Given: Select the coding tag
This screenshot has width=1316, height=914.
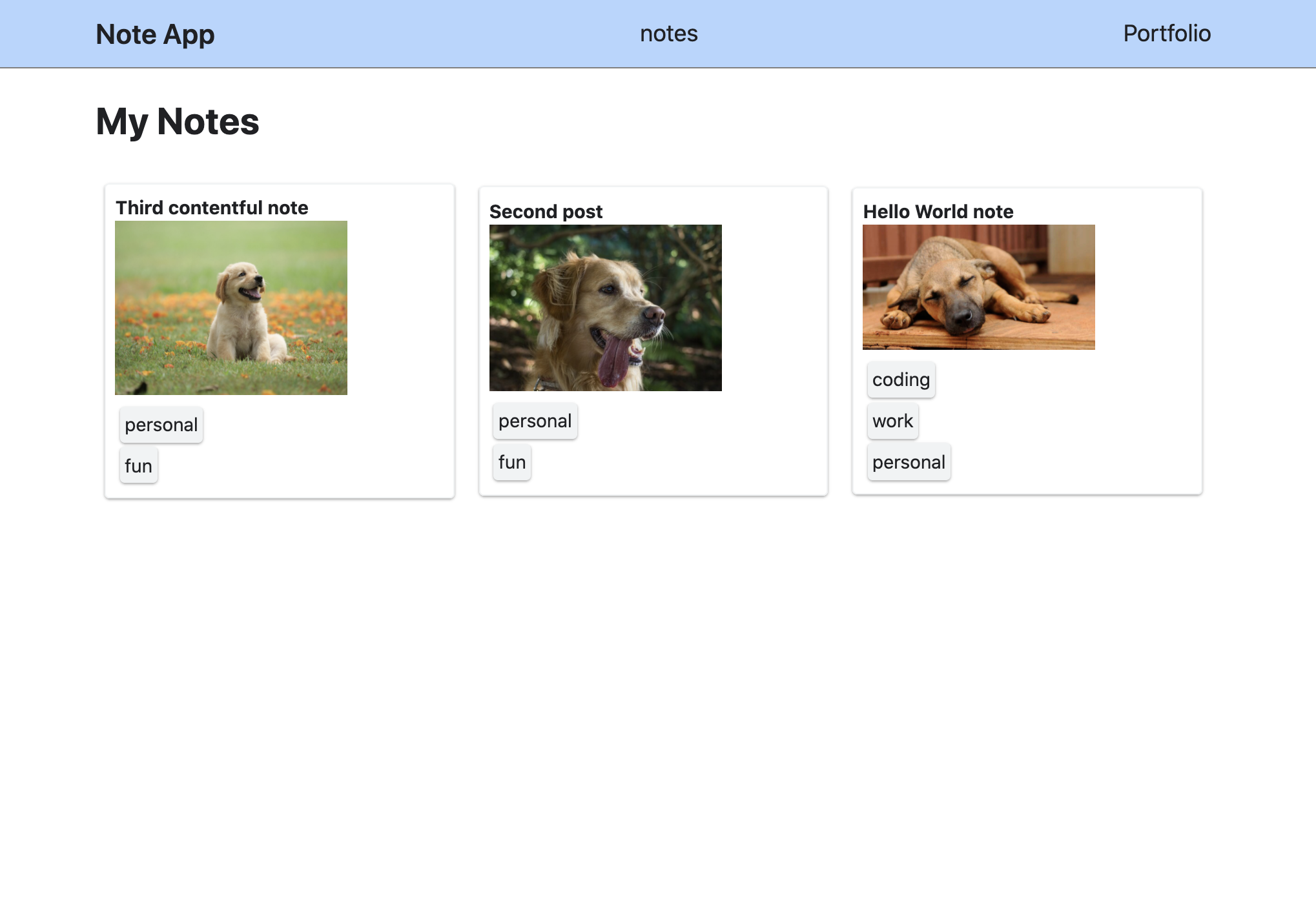Looking at the screenshot, I should tap(901, 380).
